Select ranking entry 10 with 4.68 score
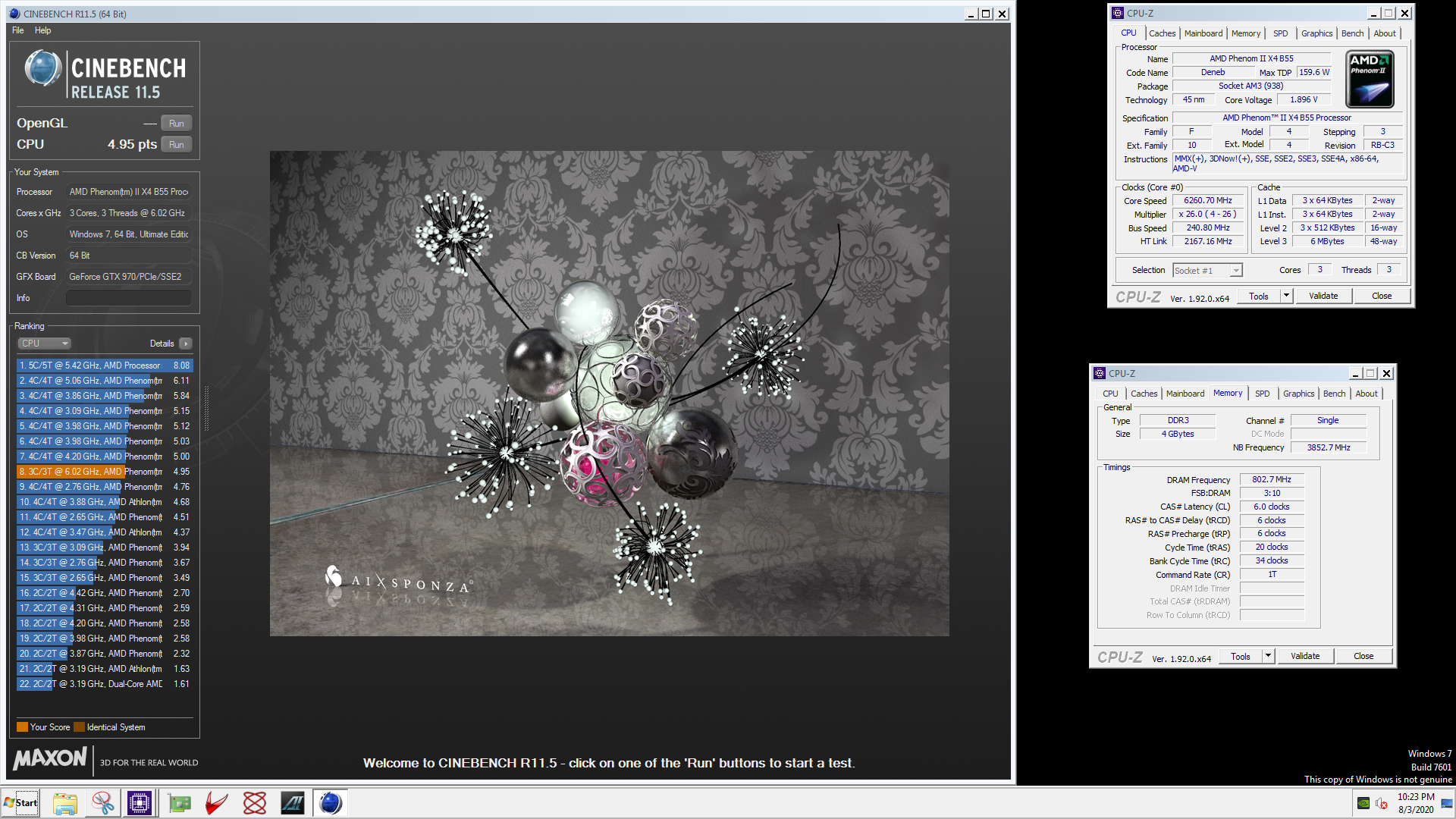Viewport: 1456px width, 819px height. pos(105,502)
